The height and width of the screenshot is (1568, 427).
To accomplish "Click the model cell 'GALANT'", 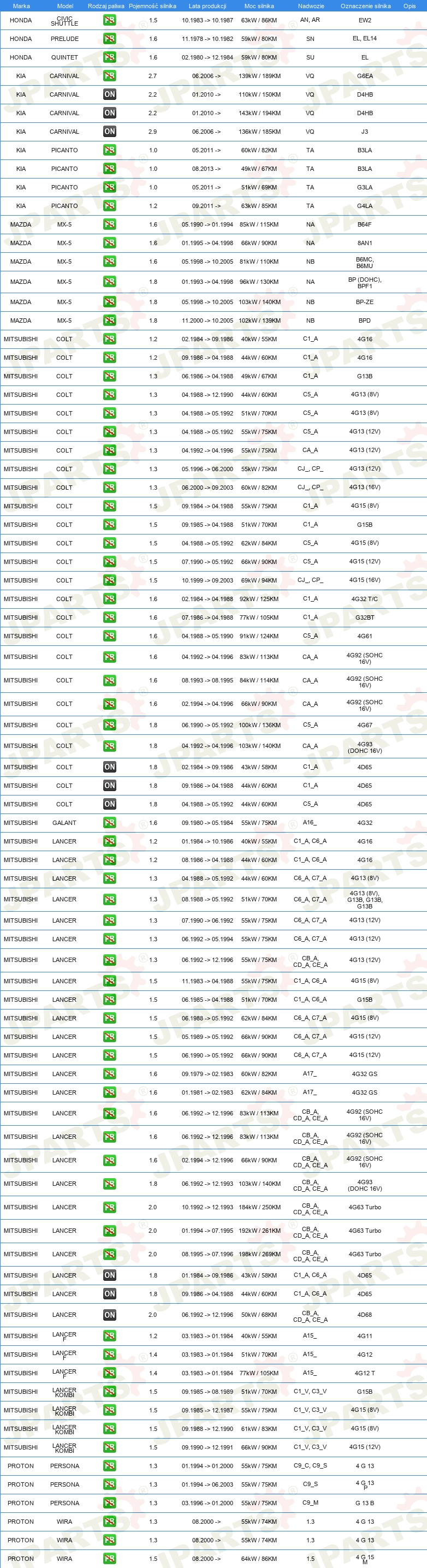I will coord(64,823).
